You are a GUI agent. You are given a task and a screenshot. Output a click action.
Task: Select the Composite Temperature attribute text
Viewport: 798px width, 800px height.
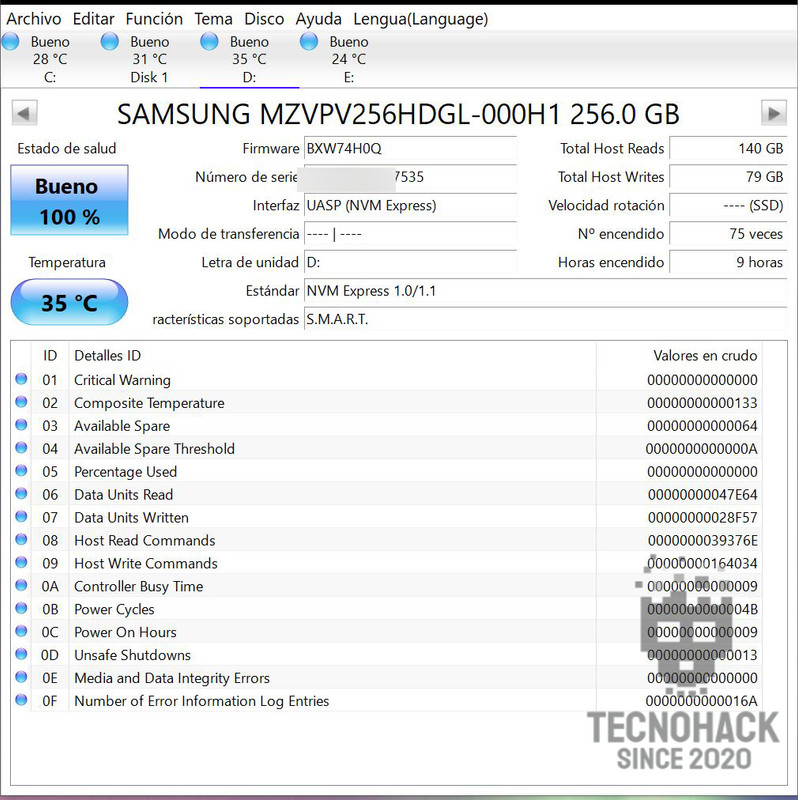[149, 403]
